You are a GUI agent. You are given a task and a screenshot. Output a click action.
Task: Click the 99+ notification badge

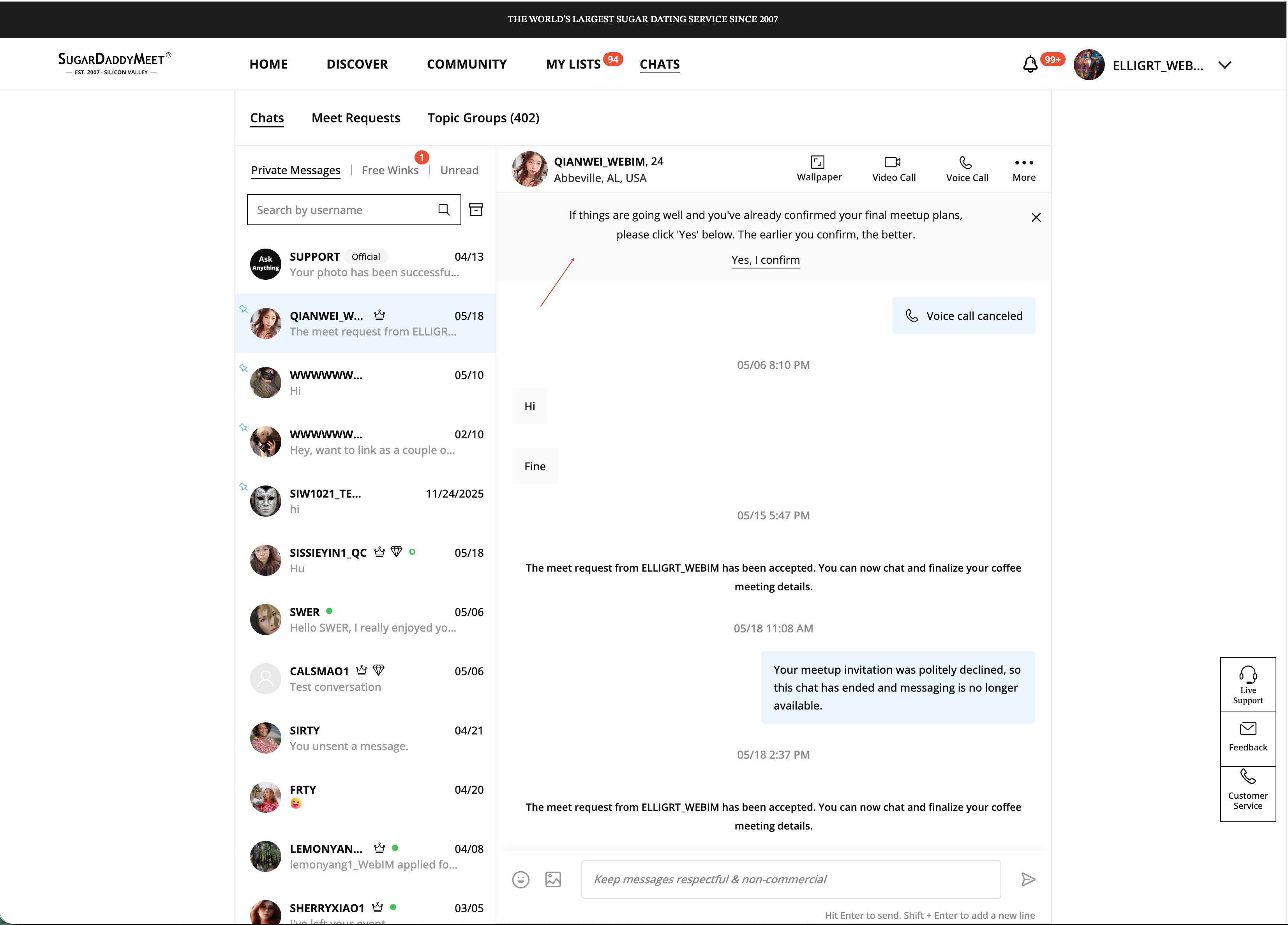pyautogui.click(x=1052, y=60)
